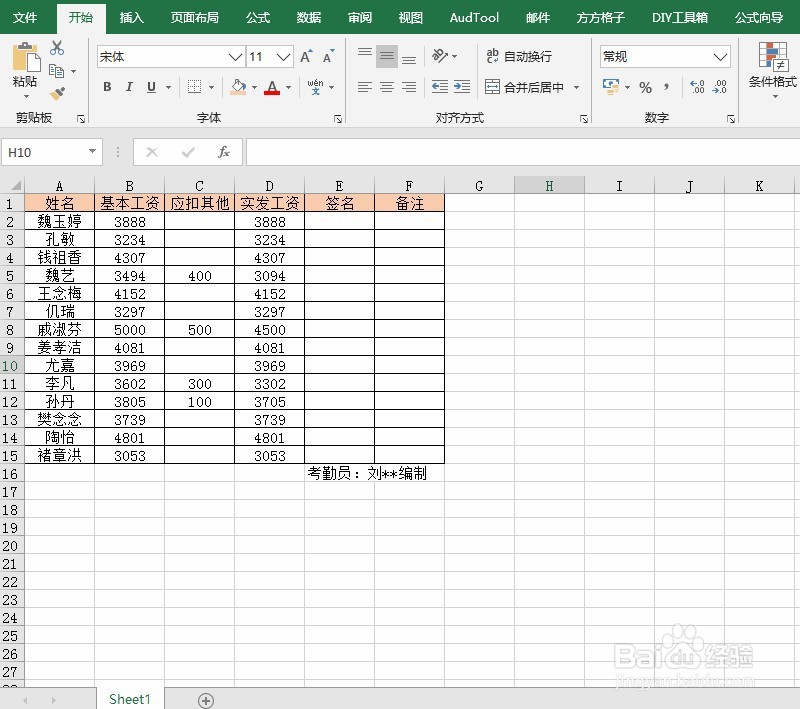
Task: Align text to the top of the cell
Action: point(365,56)
